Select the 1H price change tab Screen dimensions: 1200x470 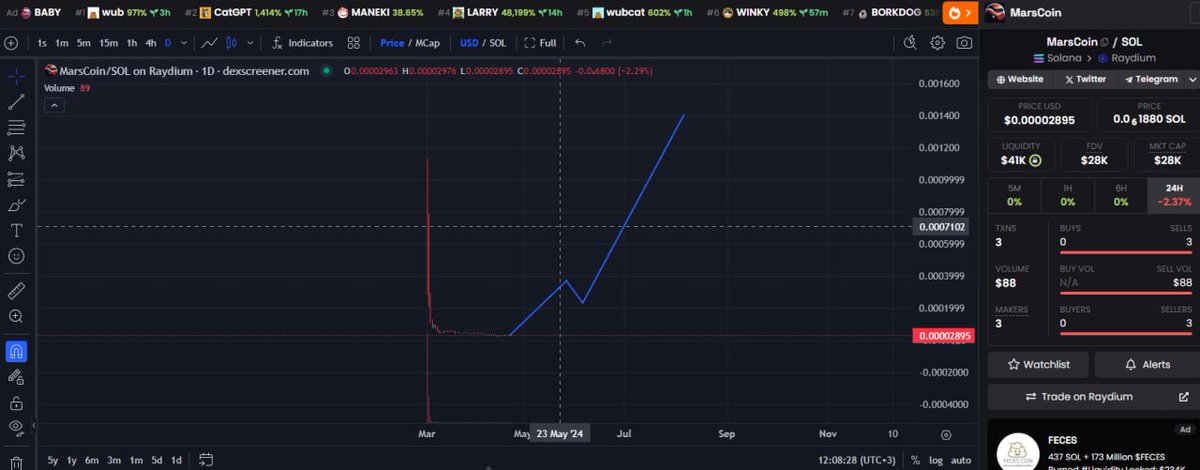point(1067,195)
